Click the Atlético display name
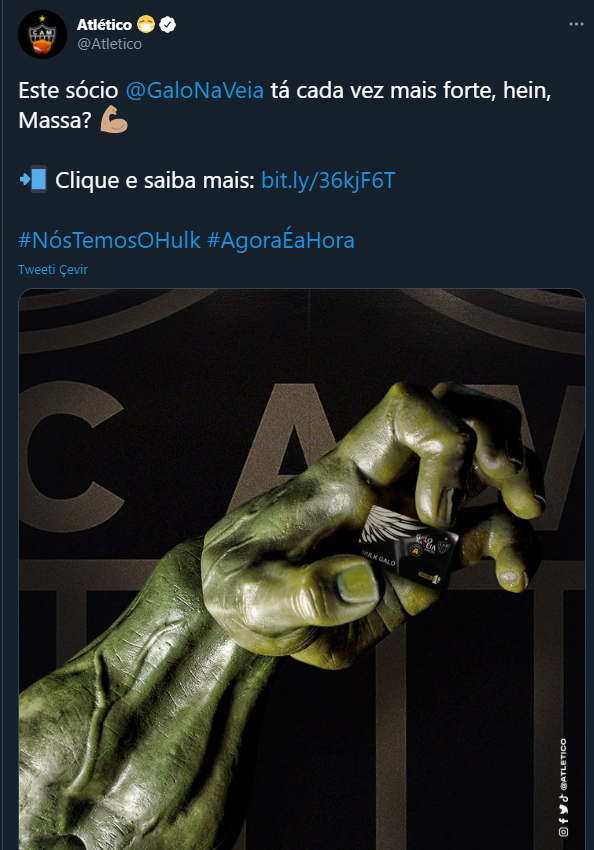Image resolution: width=594 pixels, height=850 pixels. (104, 24)
